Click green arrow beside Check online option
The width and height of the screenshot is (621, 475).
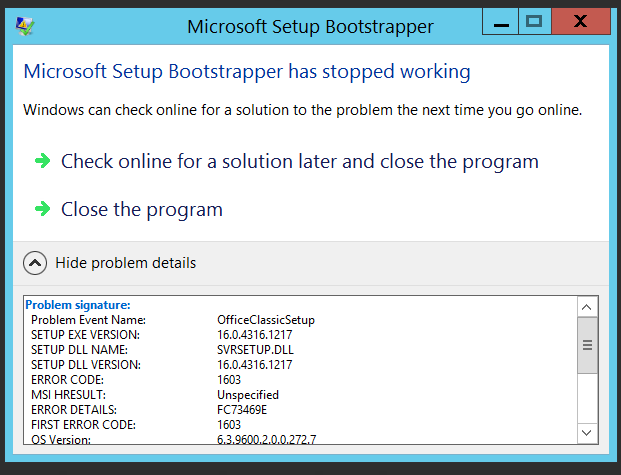click(42, 161)
